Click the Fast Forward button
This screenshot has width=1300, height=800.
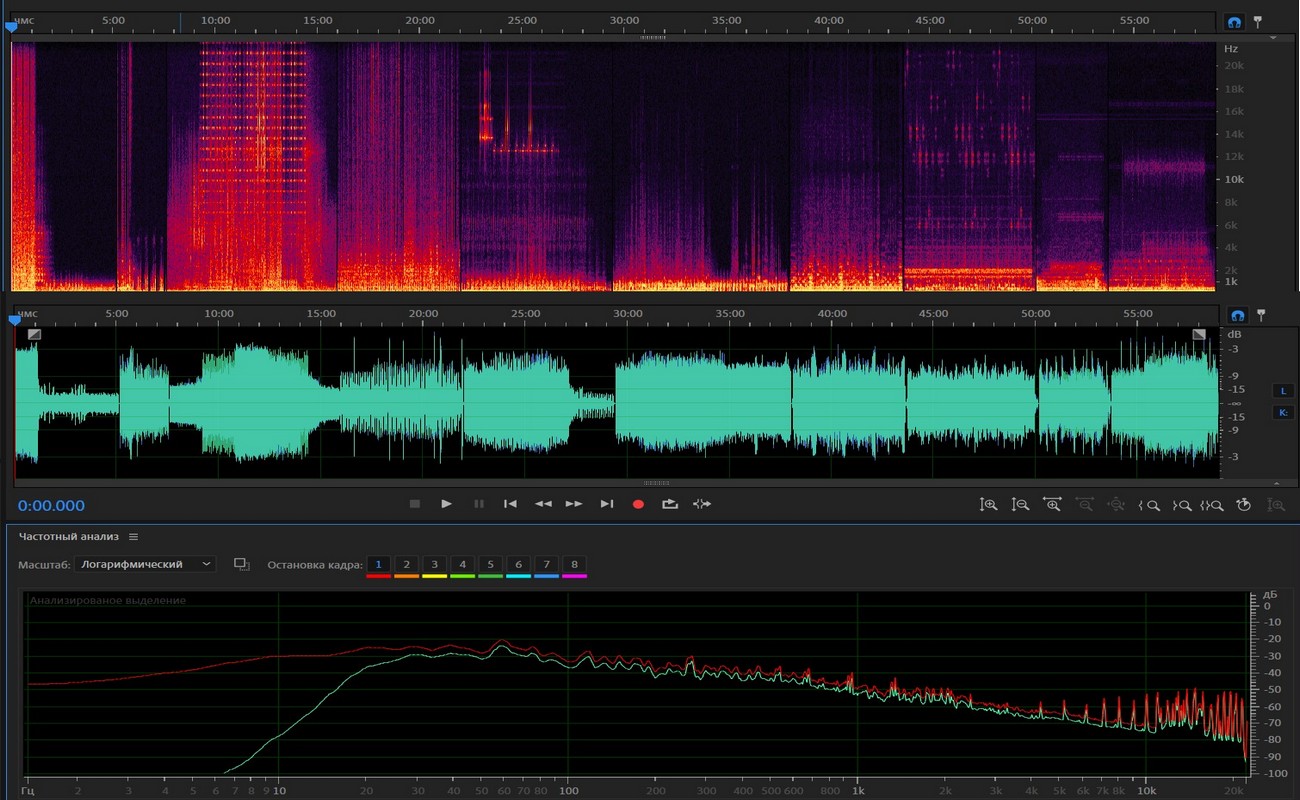[574, 504]
